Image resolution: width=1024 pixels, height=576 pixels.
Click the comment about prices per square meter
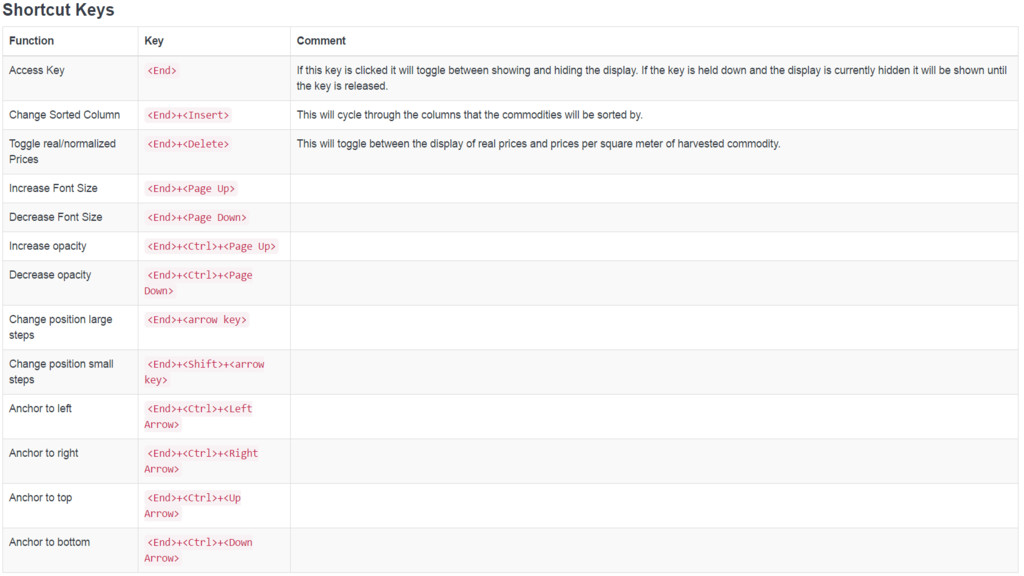[538, 144]
